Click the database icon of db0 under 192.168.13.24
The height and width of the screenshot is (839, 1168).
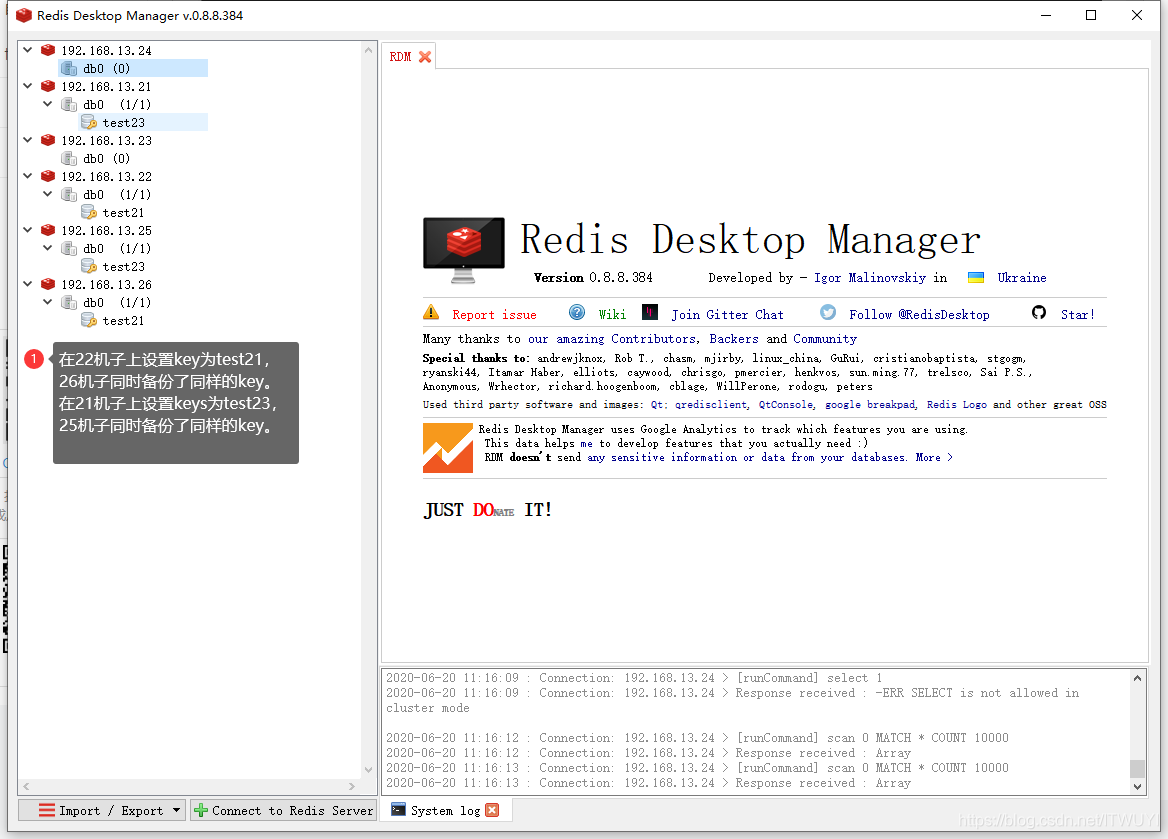pos(69,69)
